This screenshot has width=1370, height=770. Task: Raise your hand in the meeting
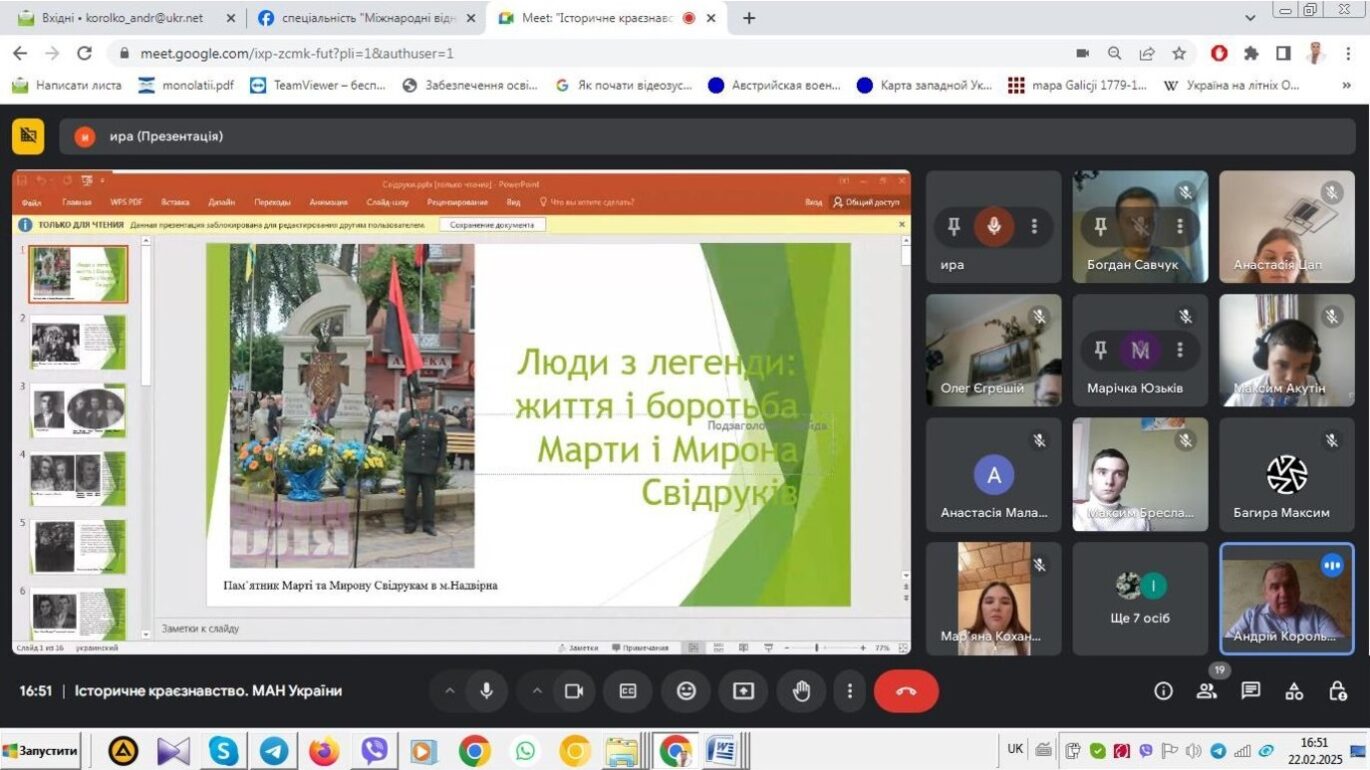[801, 691]
